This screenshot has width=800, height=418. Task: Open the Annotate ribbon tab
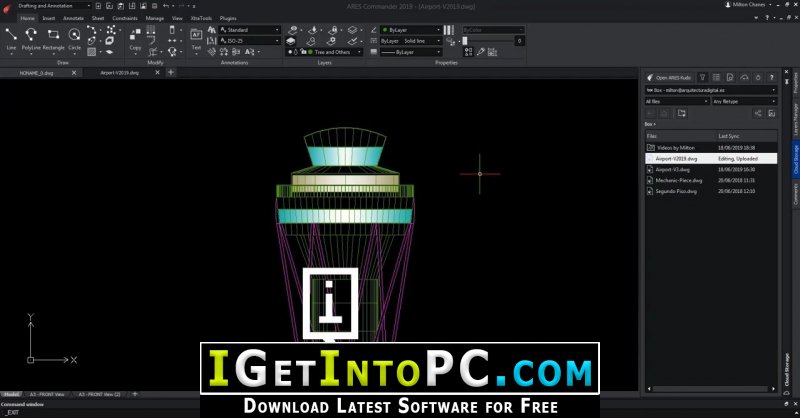[x=73, y=18]
